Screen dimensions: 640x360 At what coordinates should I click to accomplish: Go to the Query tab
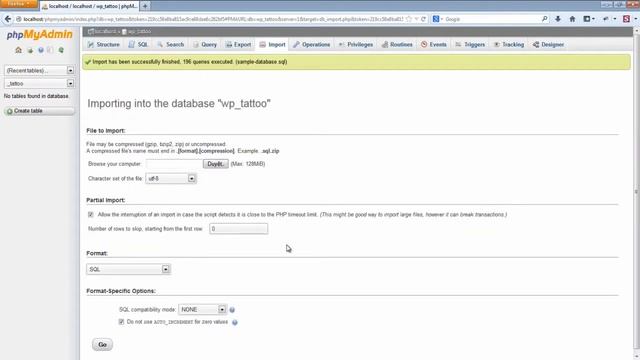(x=205, y=44)
